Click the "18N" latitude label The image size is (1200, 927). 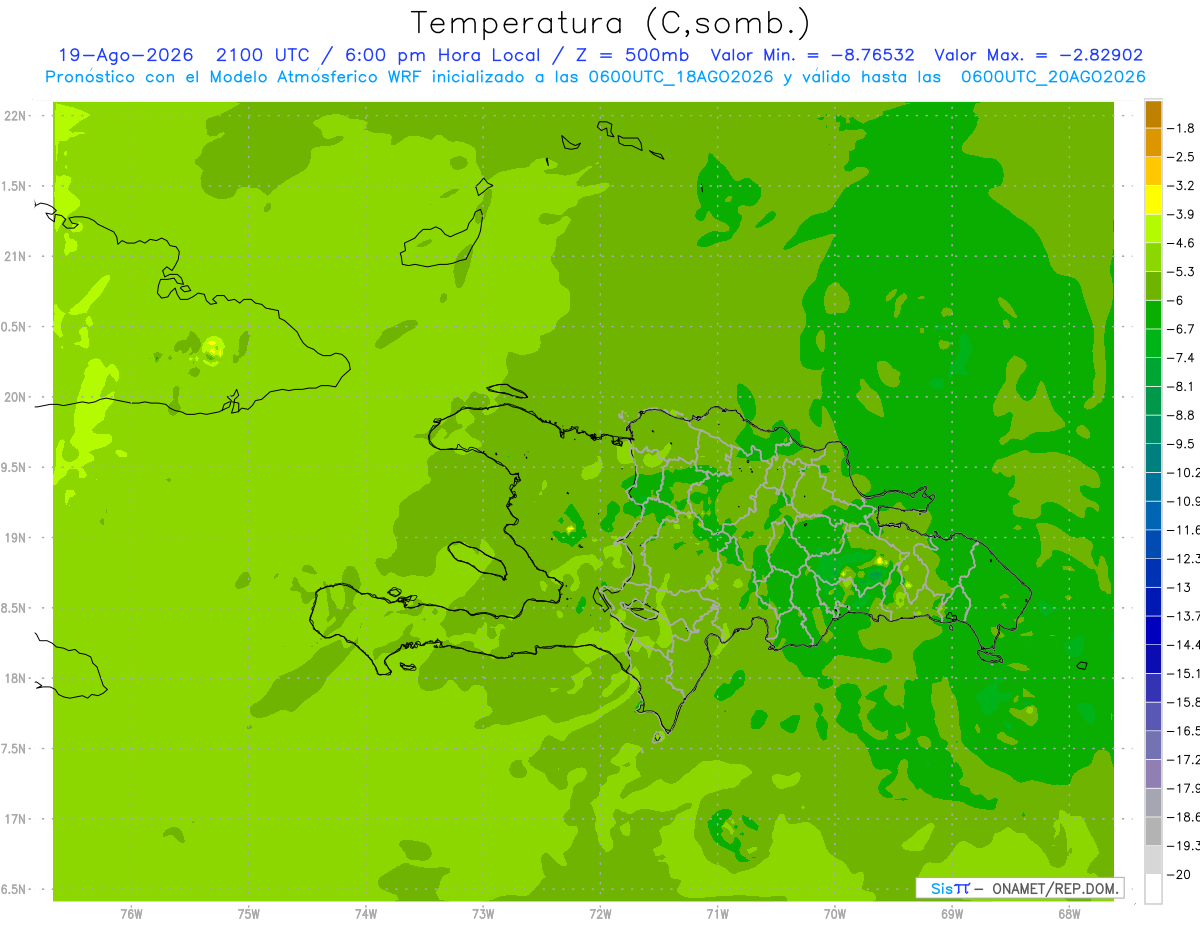point(14,678)
